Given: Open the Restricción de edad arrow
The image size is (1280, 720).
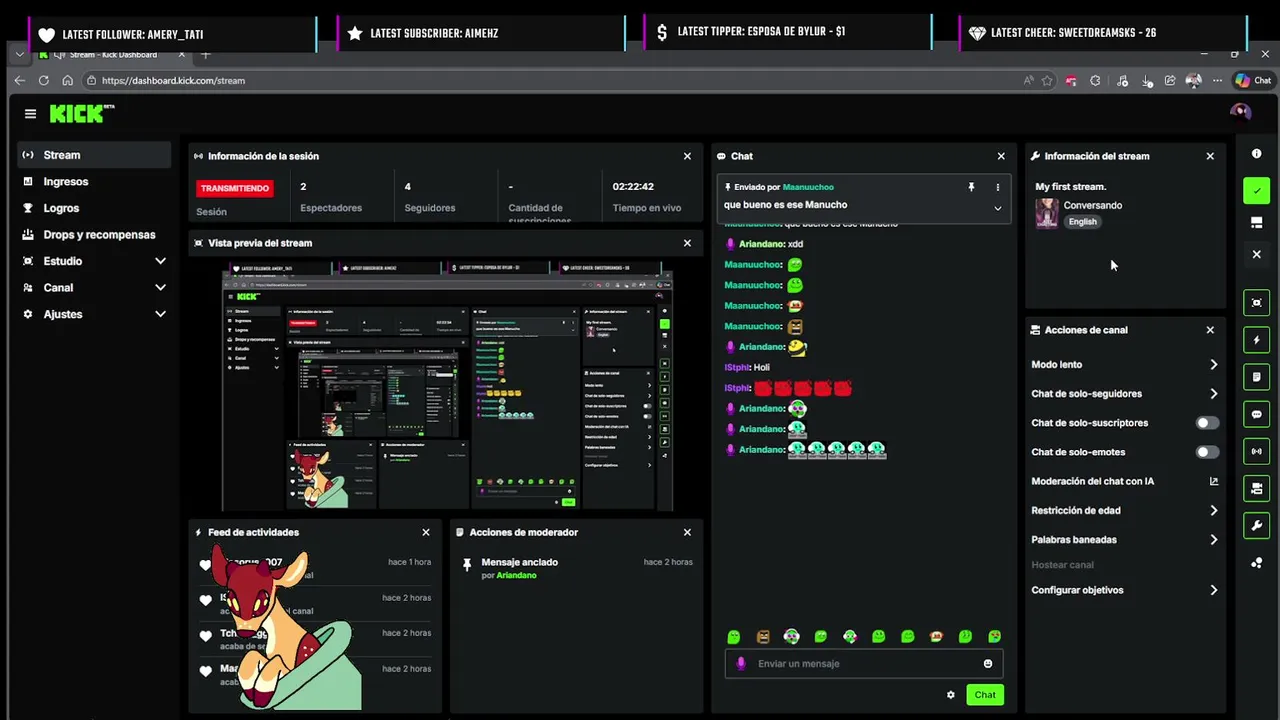Looking at the screenshot, I should 1214,511.
